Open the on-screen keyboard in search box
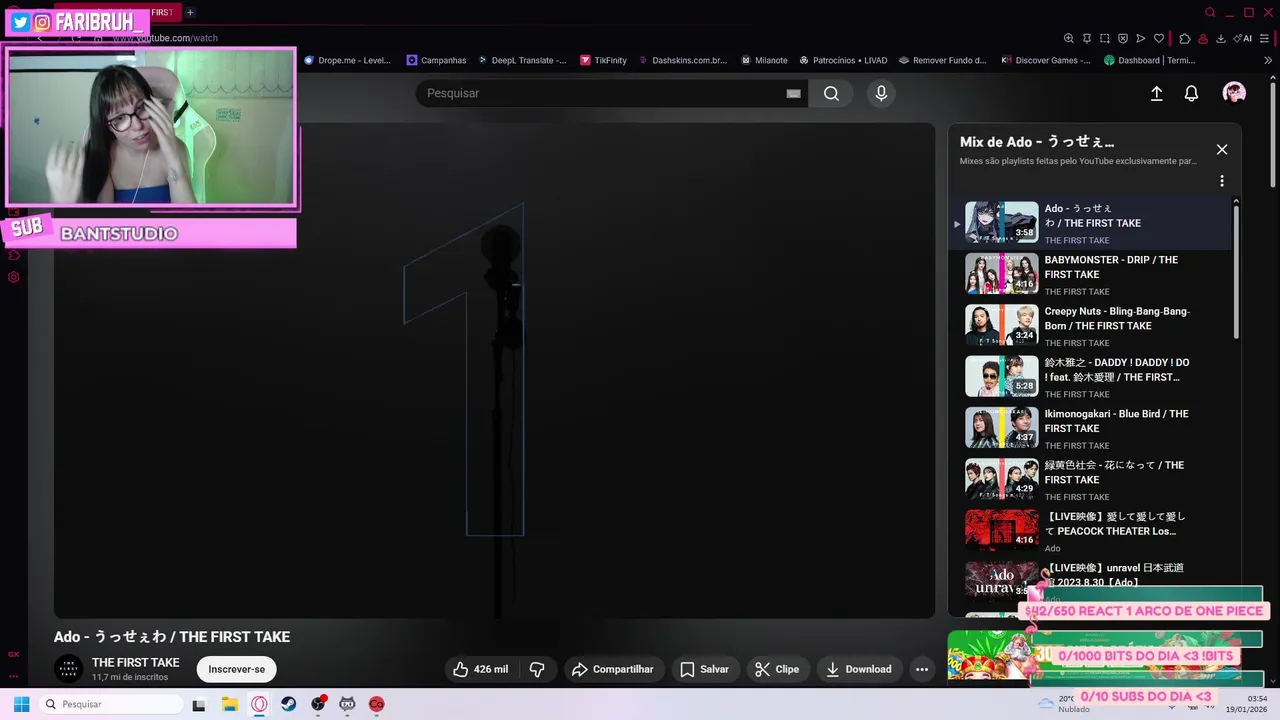1280x720 pixels. [x=793, y=93]
